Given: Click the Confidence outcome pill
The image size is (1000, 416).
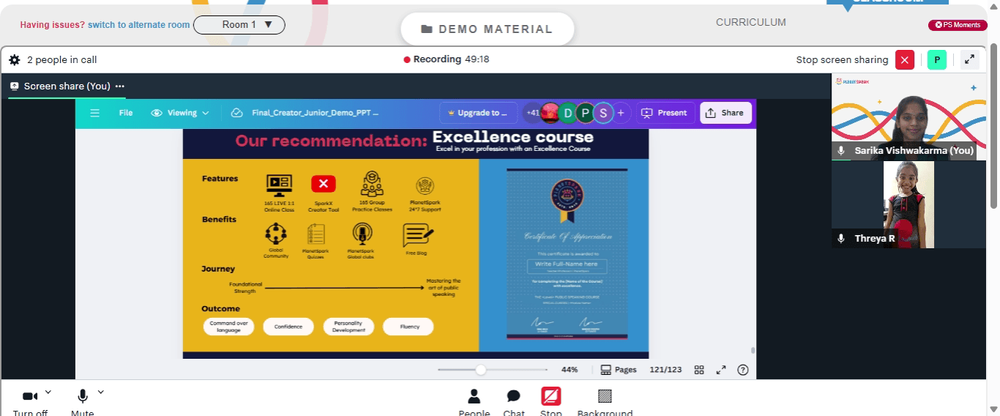Looking at the screenshot, I should pos(288,327).
